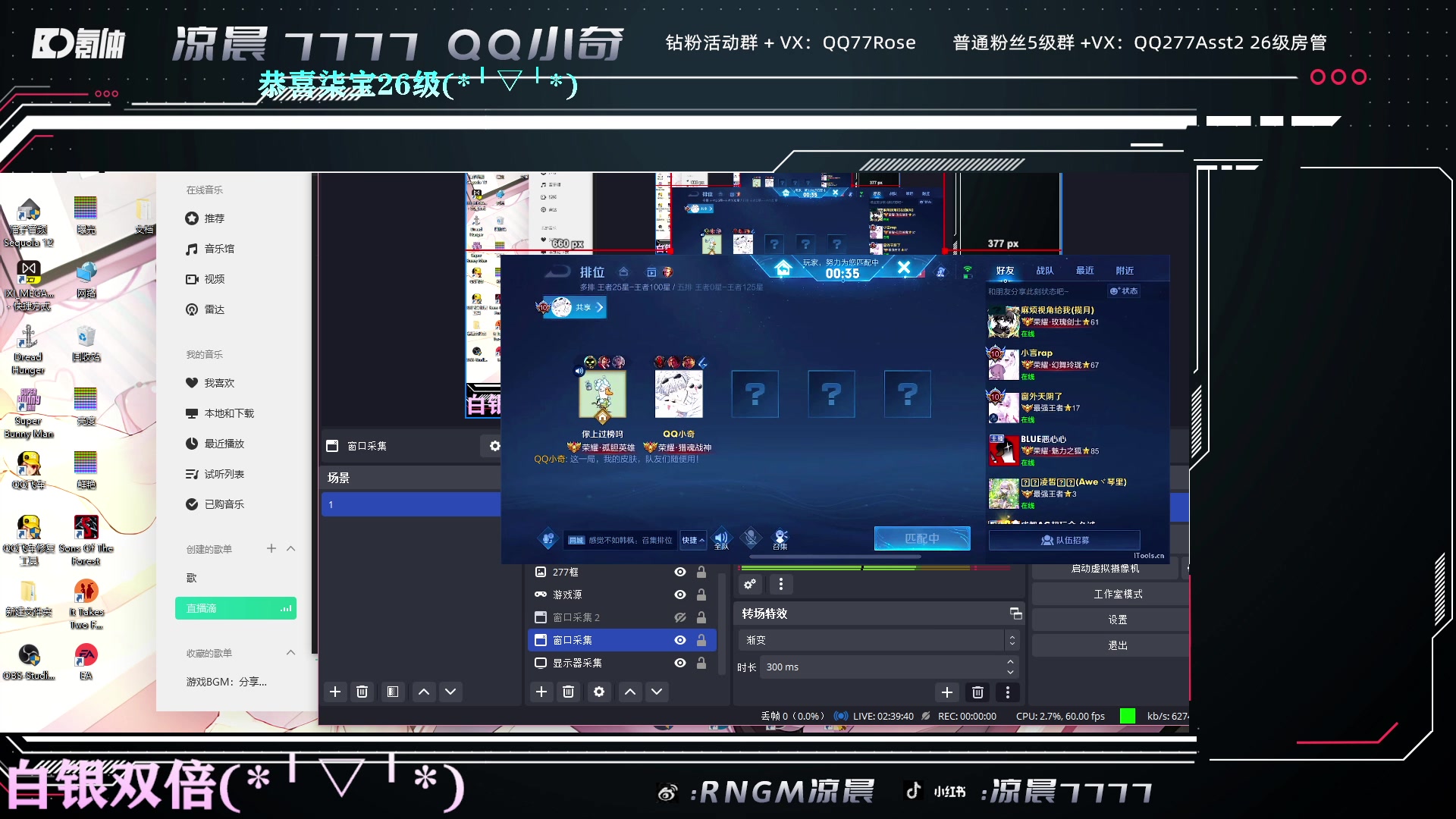The image size is (1456, 819).
Task: Hide the selected 窗口采集 source
Action: 680,640
